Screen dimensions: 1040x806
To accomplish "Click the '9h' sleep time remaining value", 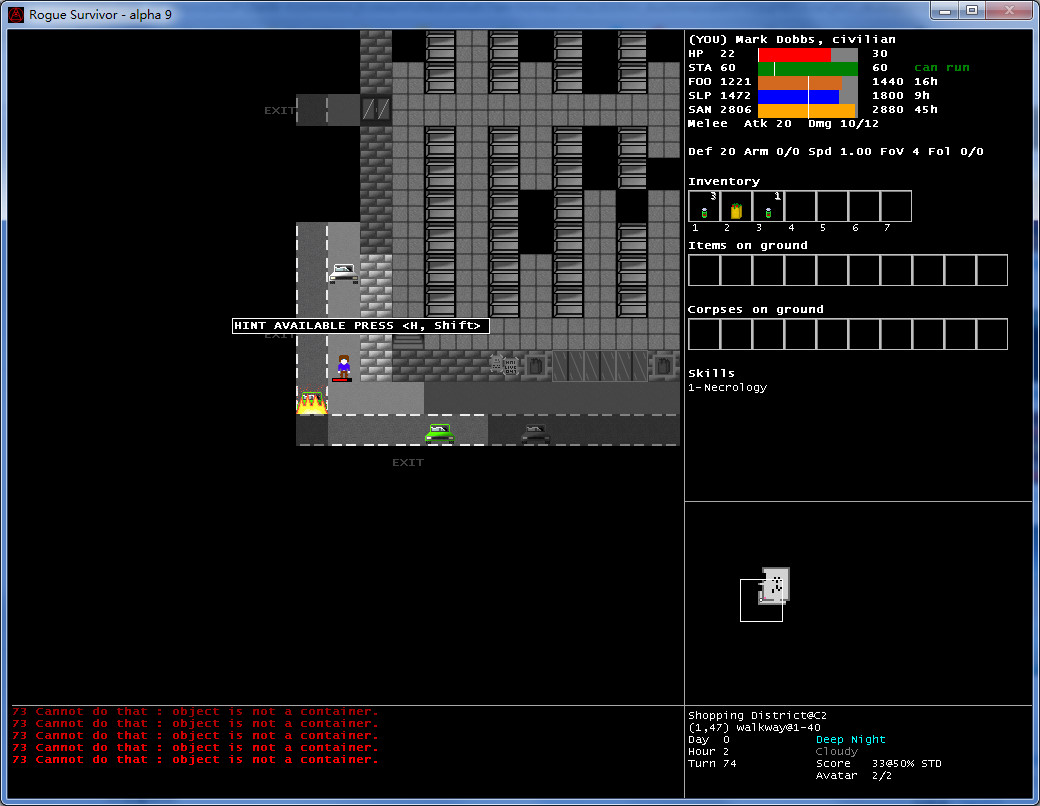I will click(x=922, y=96).
